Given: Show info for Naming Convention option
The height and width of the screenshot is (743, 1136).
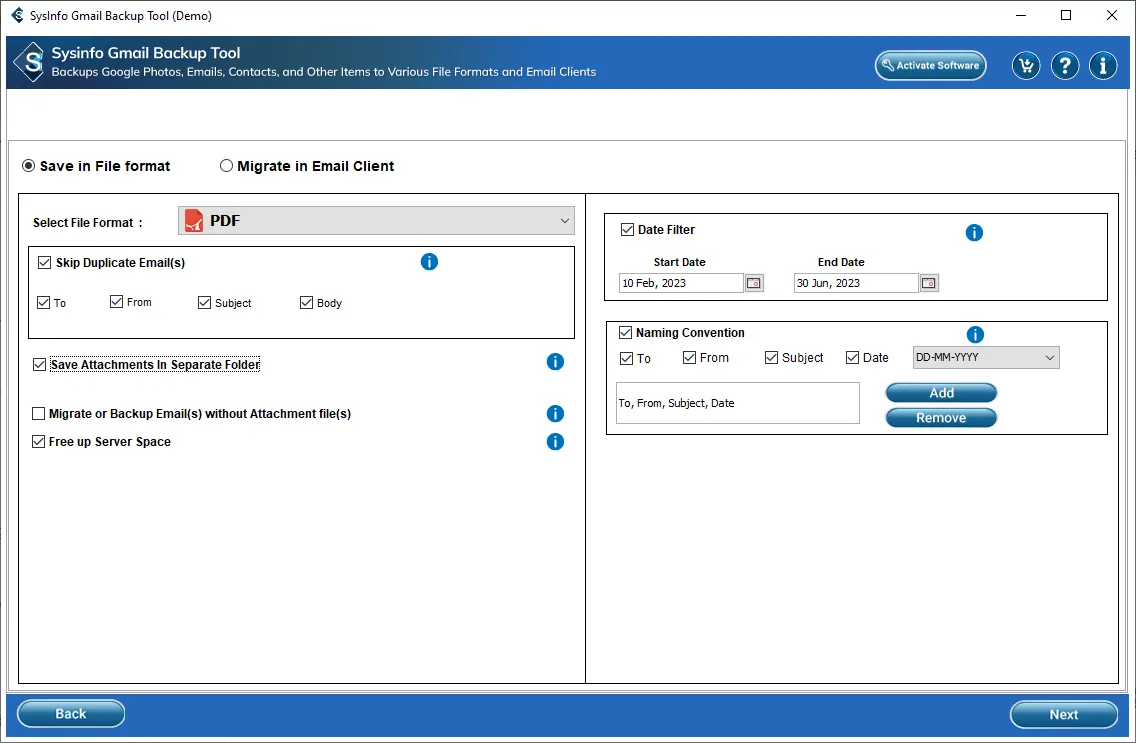Looking at the screenshot, I should click(x=975, y=335).
